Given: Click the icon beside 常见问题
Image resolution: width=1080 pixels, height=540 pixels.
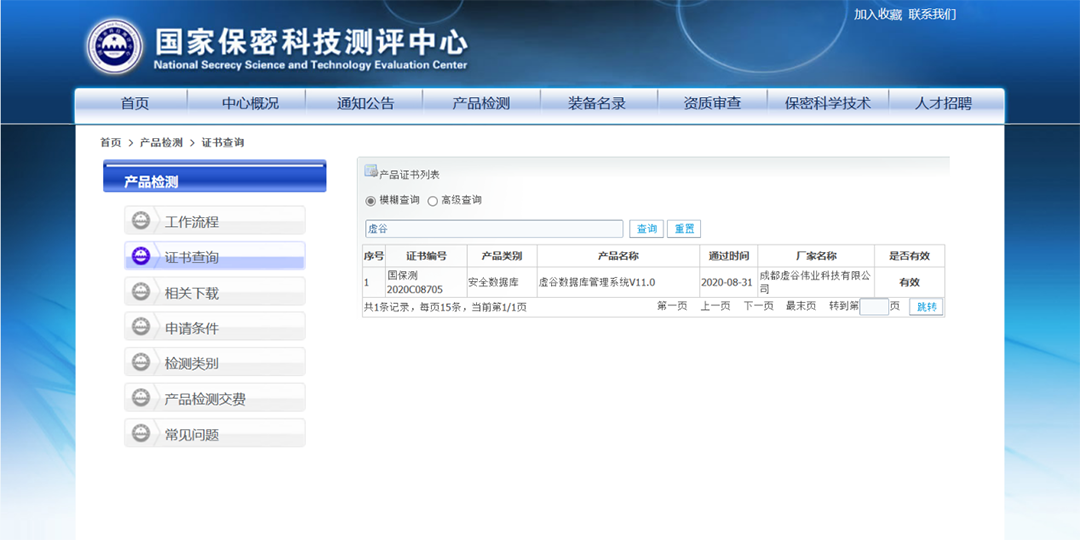Looking at the screenshot, I should tap(141, 433).
